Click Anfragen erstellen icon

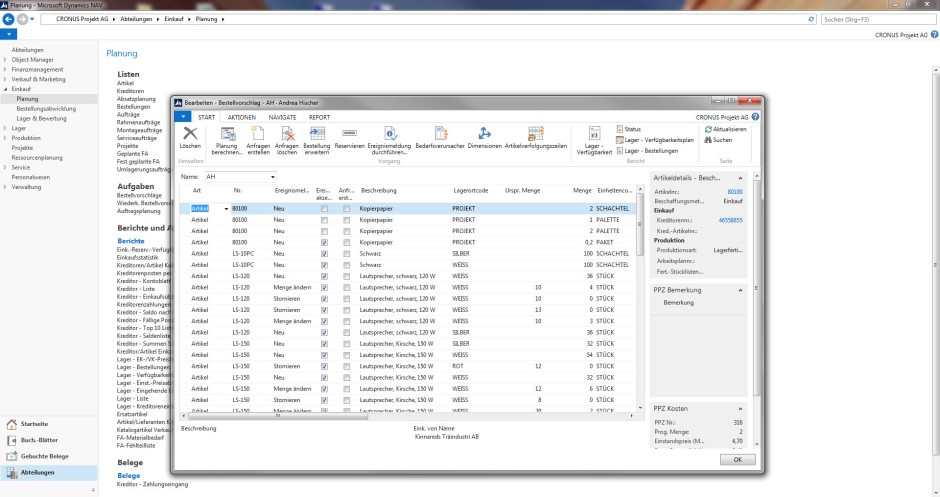pyautogui.click(x=258, y=134)
